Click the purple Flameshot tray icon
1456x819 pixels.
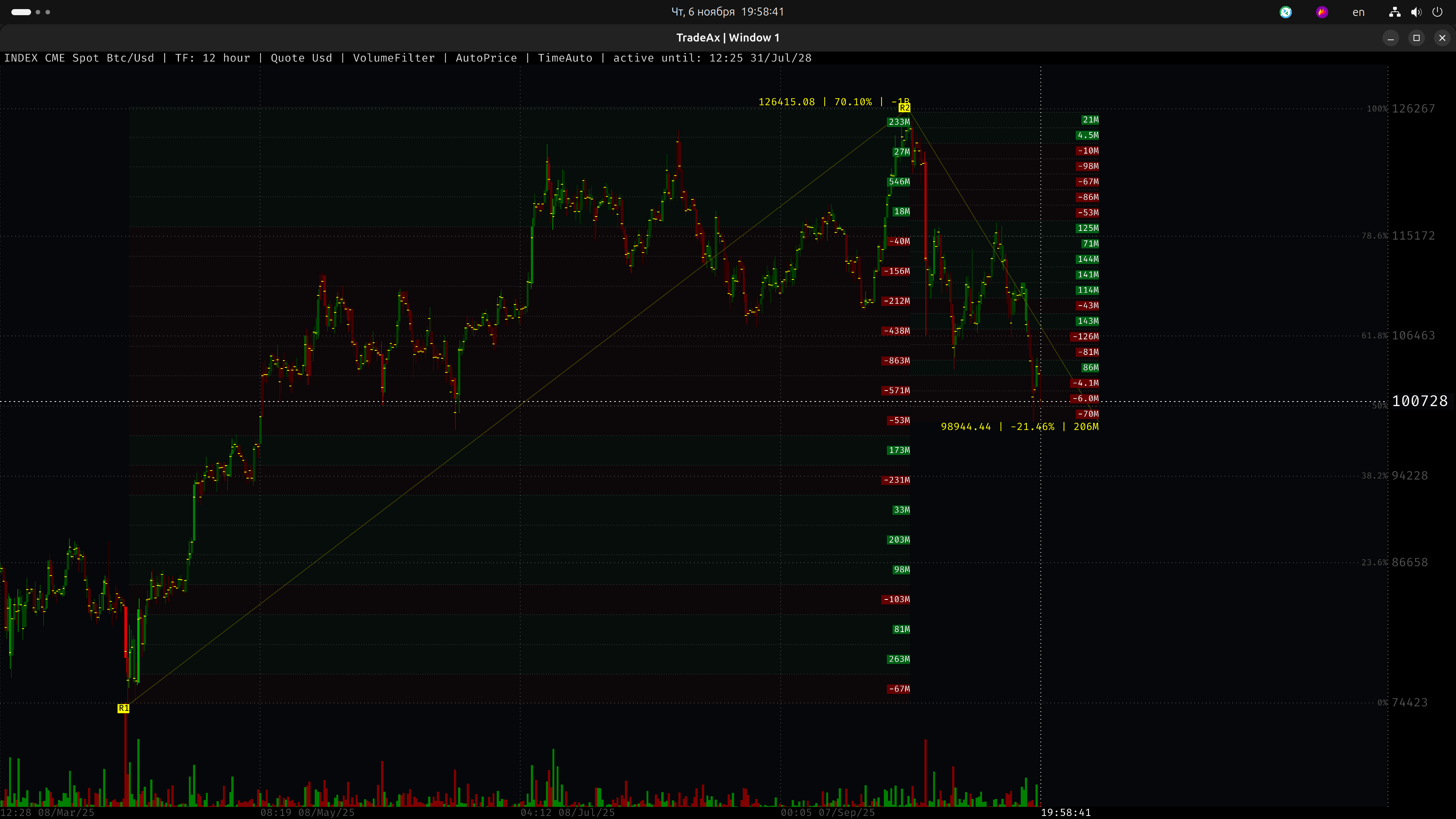pos(1322,12)
